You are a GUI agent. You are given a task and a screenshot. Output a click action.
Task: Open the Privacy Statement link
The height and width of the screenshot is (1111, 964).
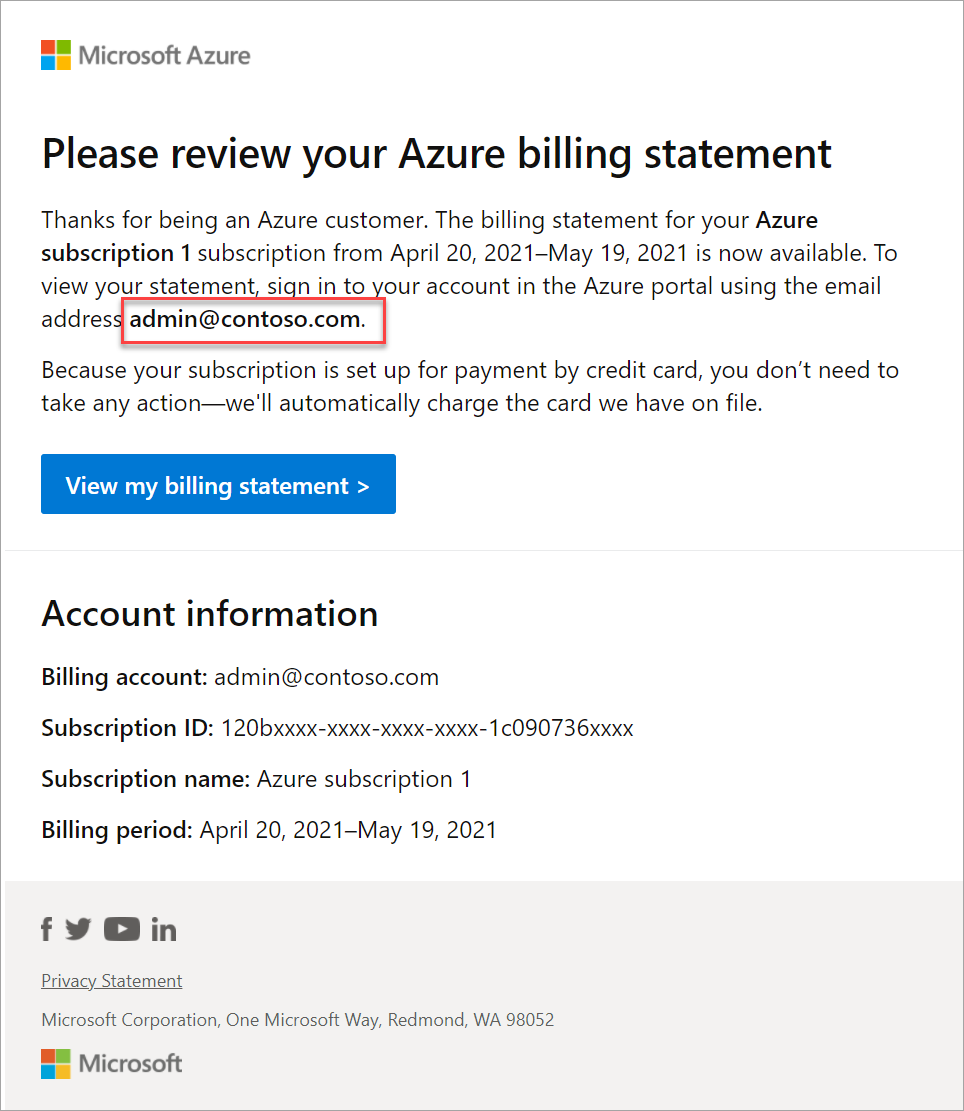point(111,980)
